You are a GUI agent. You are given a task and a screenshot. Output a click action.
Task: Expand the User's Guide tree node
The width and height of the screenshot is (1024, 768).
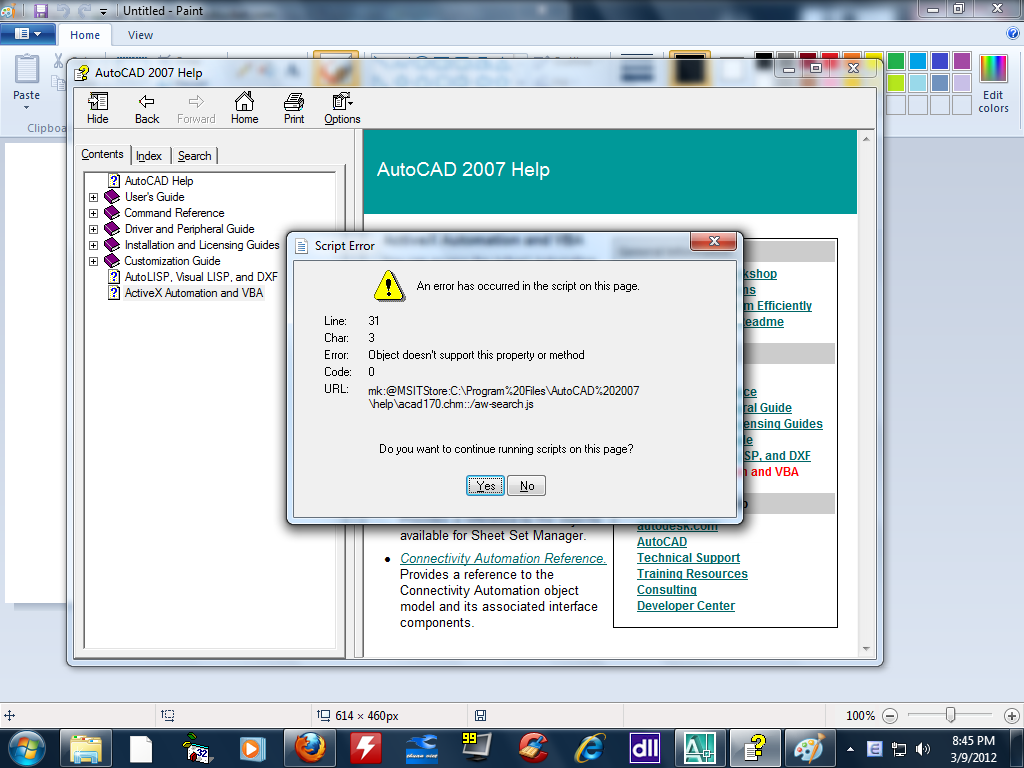[93, 197]
